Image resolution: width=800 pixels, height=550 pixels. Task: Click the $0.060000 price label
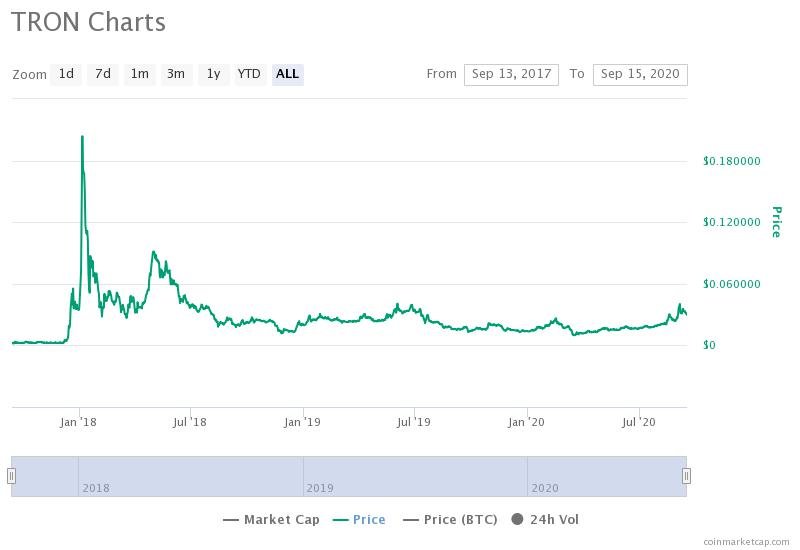[732, 284]
